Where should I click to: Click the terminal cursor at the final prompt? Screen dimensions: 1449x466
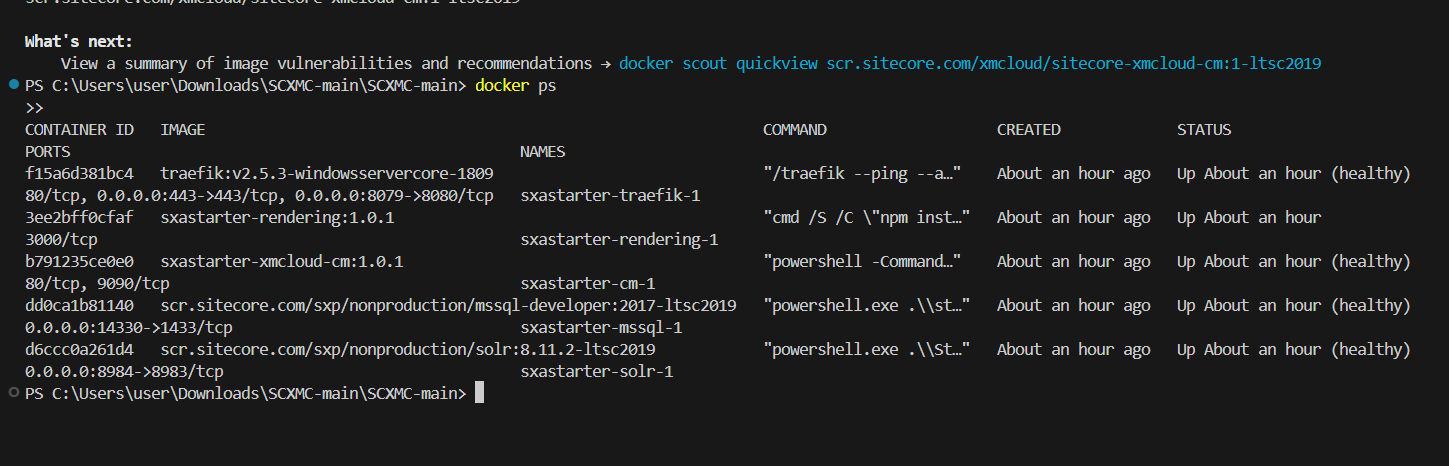tap(479, 393)
